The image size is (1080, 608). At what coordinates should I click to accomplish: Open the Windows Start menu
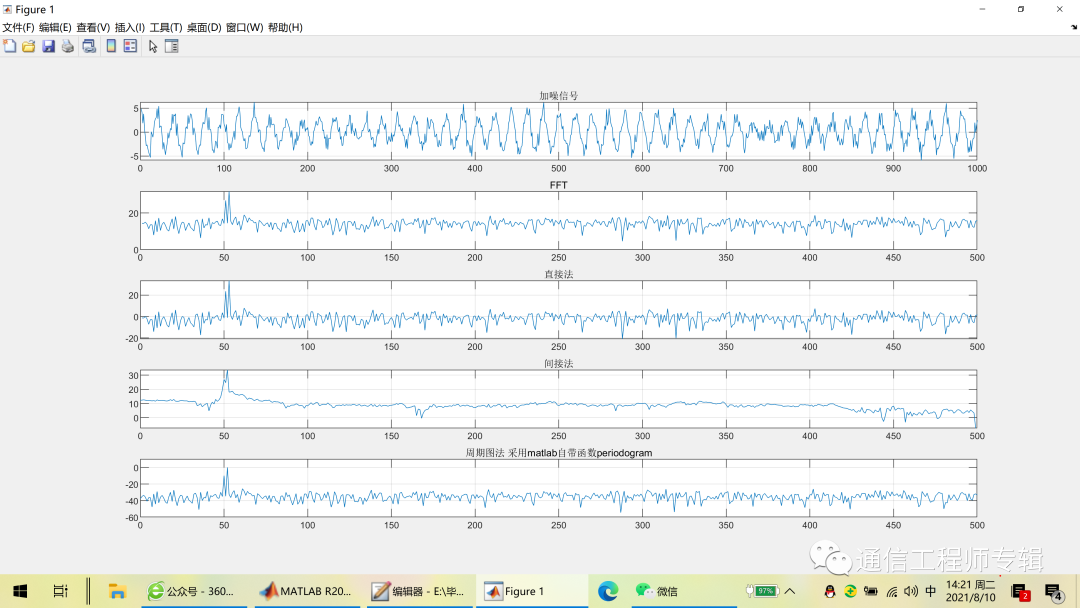pyautogui.click(x=20, y=591)
